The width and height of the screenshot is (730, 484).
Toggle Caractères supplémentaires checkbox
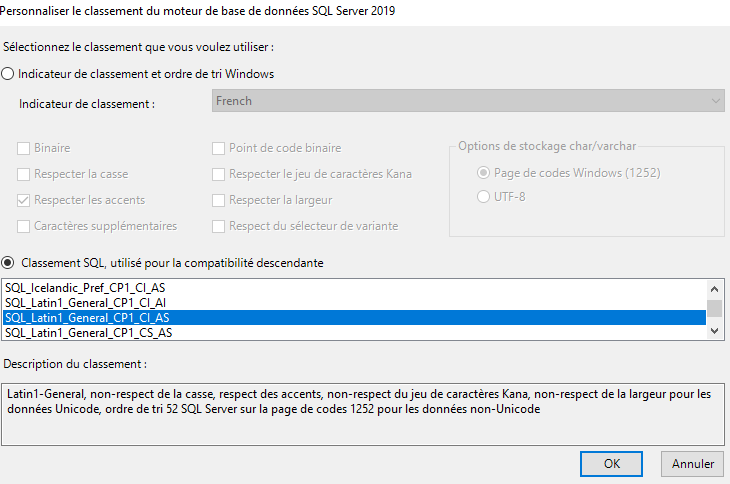point(24,226)
